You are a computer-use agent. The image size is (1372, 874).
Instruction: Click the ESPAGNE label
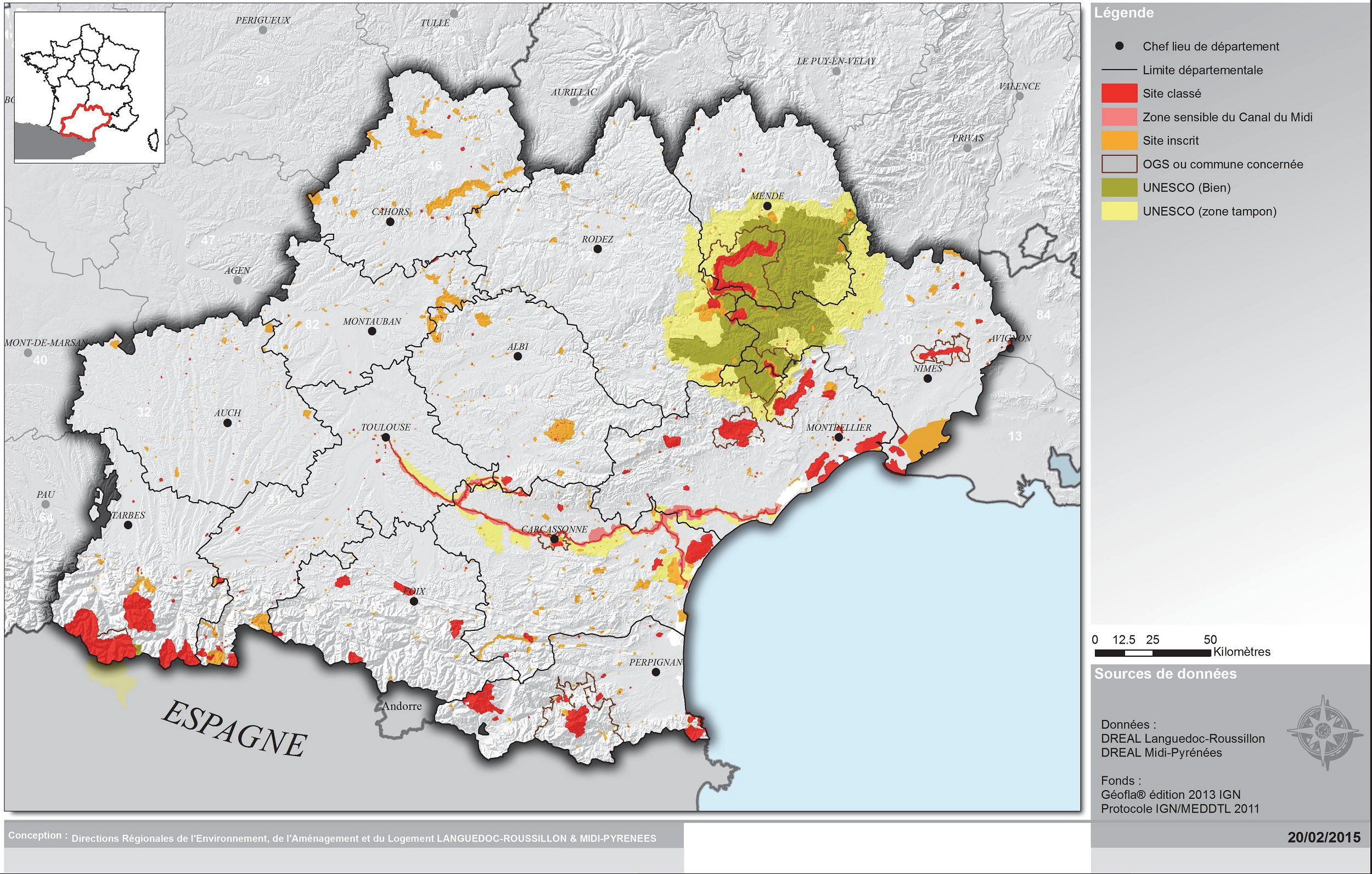(x=235, y=730)
